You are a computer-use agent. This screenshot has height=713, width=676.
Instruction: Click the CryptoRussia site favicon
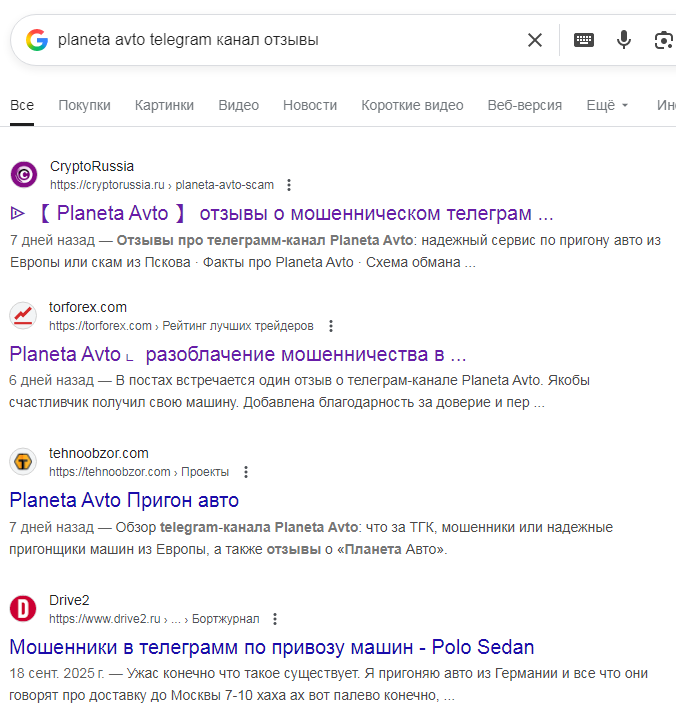24,175
